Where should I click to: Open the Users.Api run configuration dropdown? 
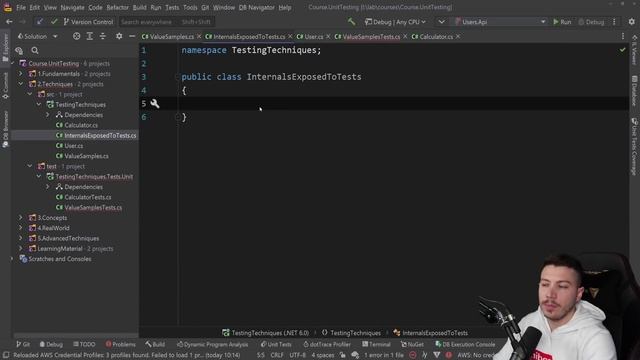(x=500, y=22)
